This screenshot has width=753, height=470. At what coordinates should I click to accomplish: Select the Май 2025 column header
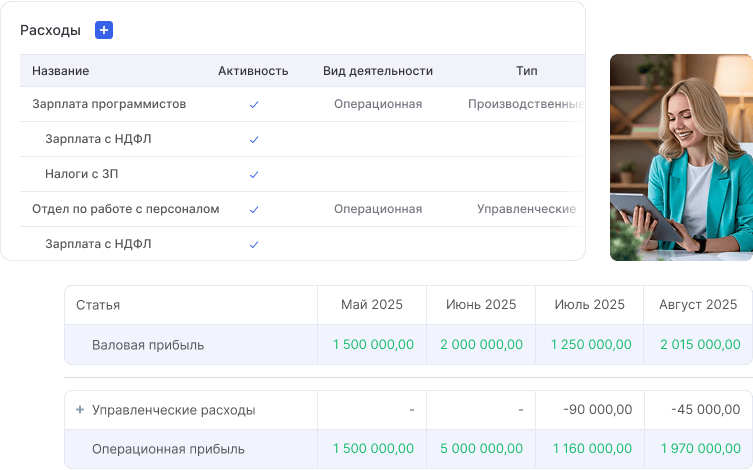[371, 305]
